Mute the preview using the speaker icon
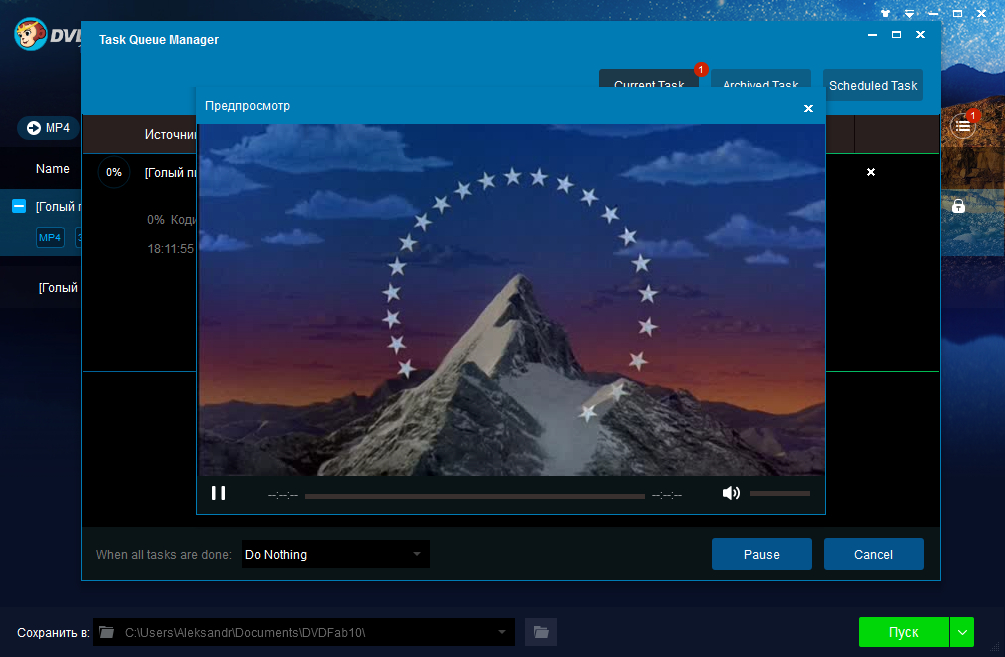Image resolution: width=1005 pixels, height=657 pixels. point(731,493)
